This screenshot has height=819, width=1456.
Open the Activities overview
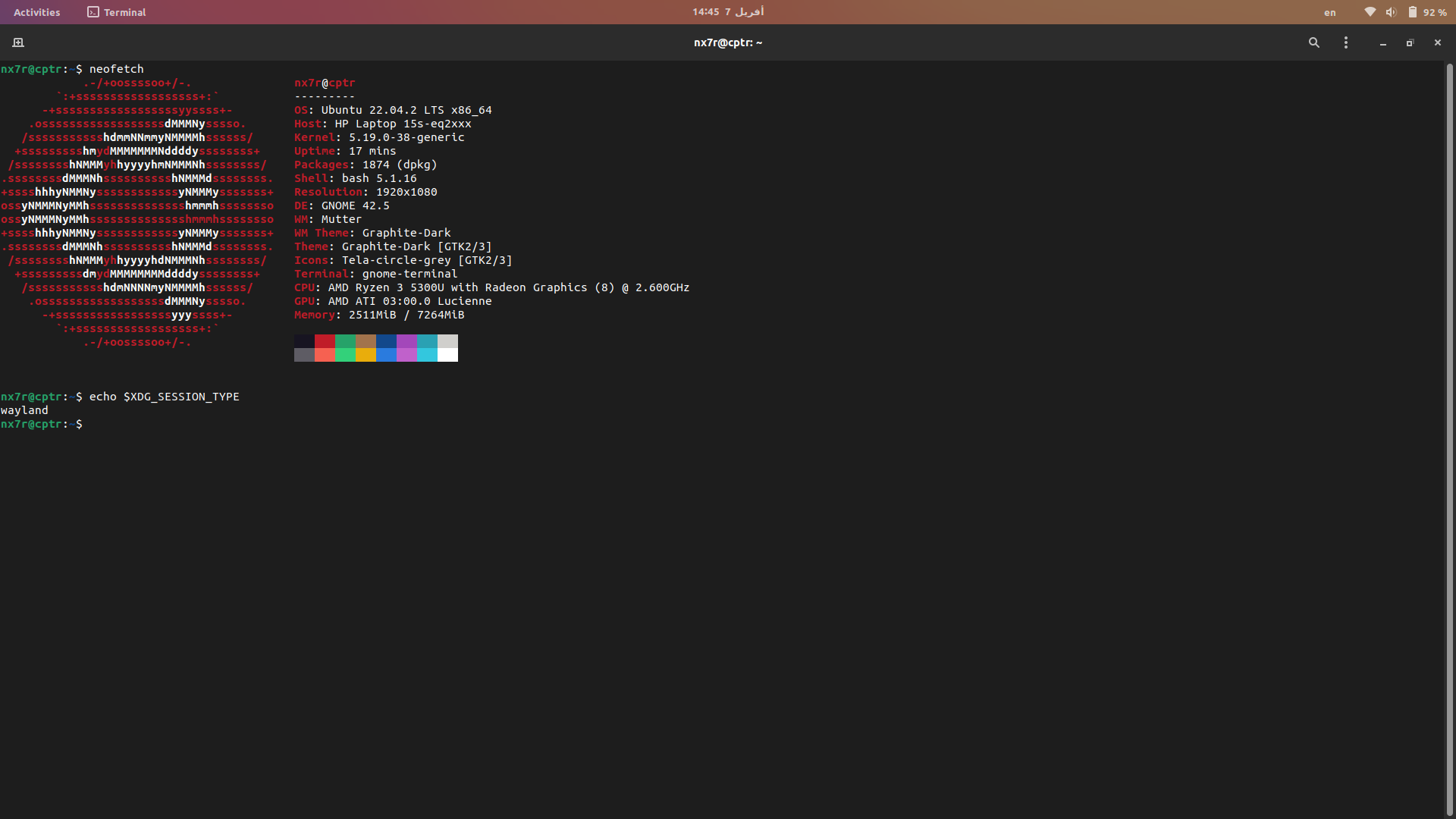click(x=36, y=12)
